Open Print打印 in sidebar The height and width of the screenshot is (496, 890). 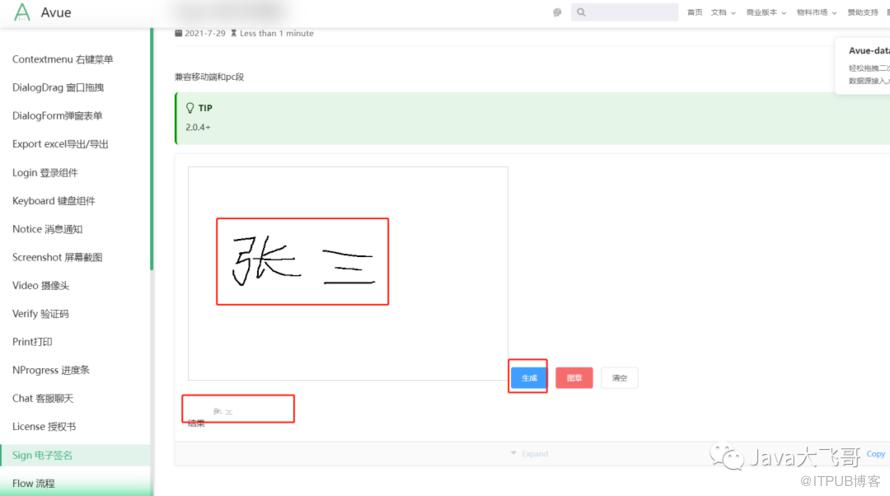[x=32, y=342]
